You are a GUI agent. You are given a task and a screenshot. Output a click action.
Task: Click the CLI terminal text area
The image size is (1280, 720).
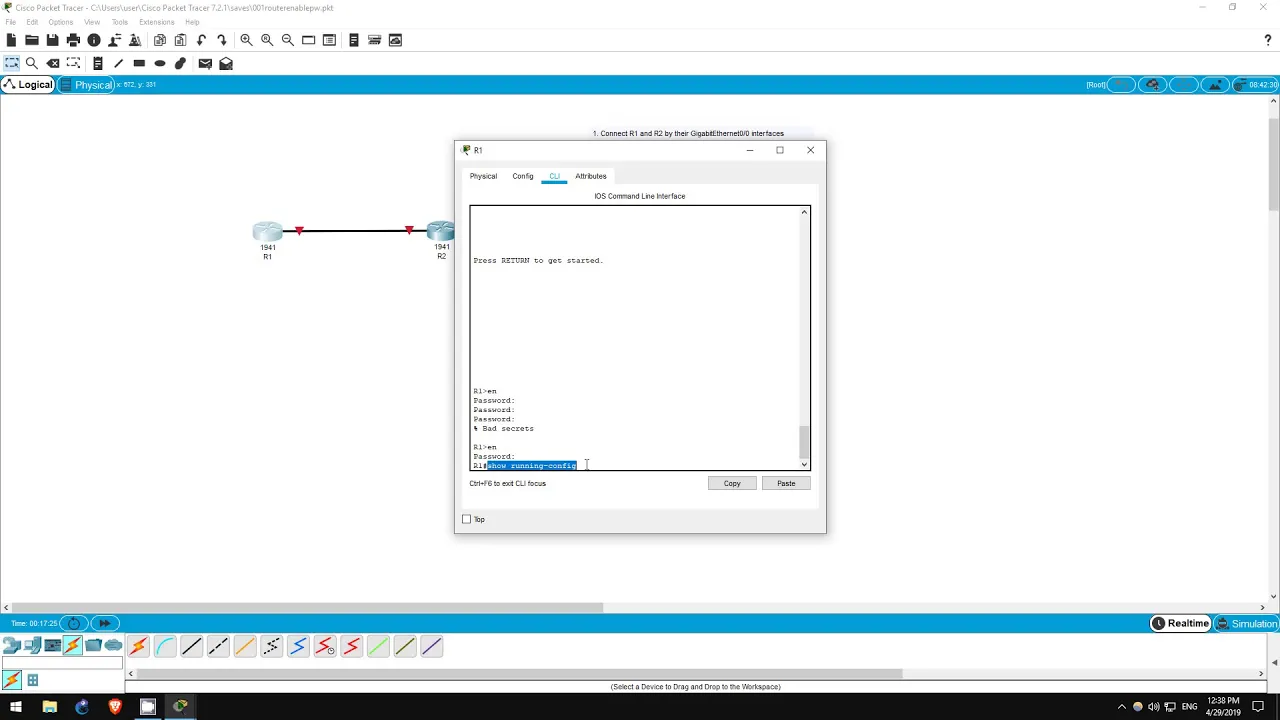pyautogui.click(x=634, y=338)
